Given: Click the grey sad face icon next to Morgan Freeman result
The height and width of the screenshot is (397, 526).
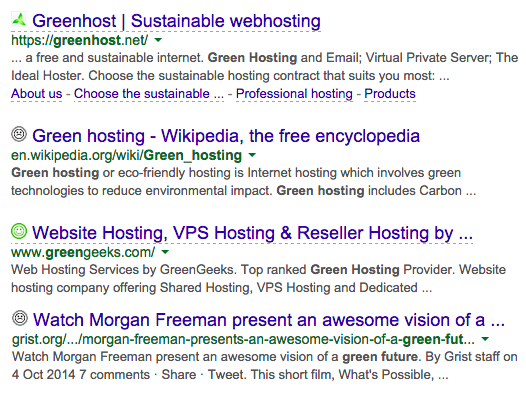Looking at the screenshot, I should pyautogui.click(x=20, y=317).
